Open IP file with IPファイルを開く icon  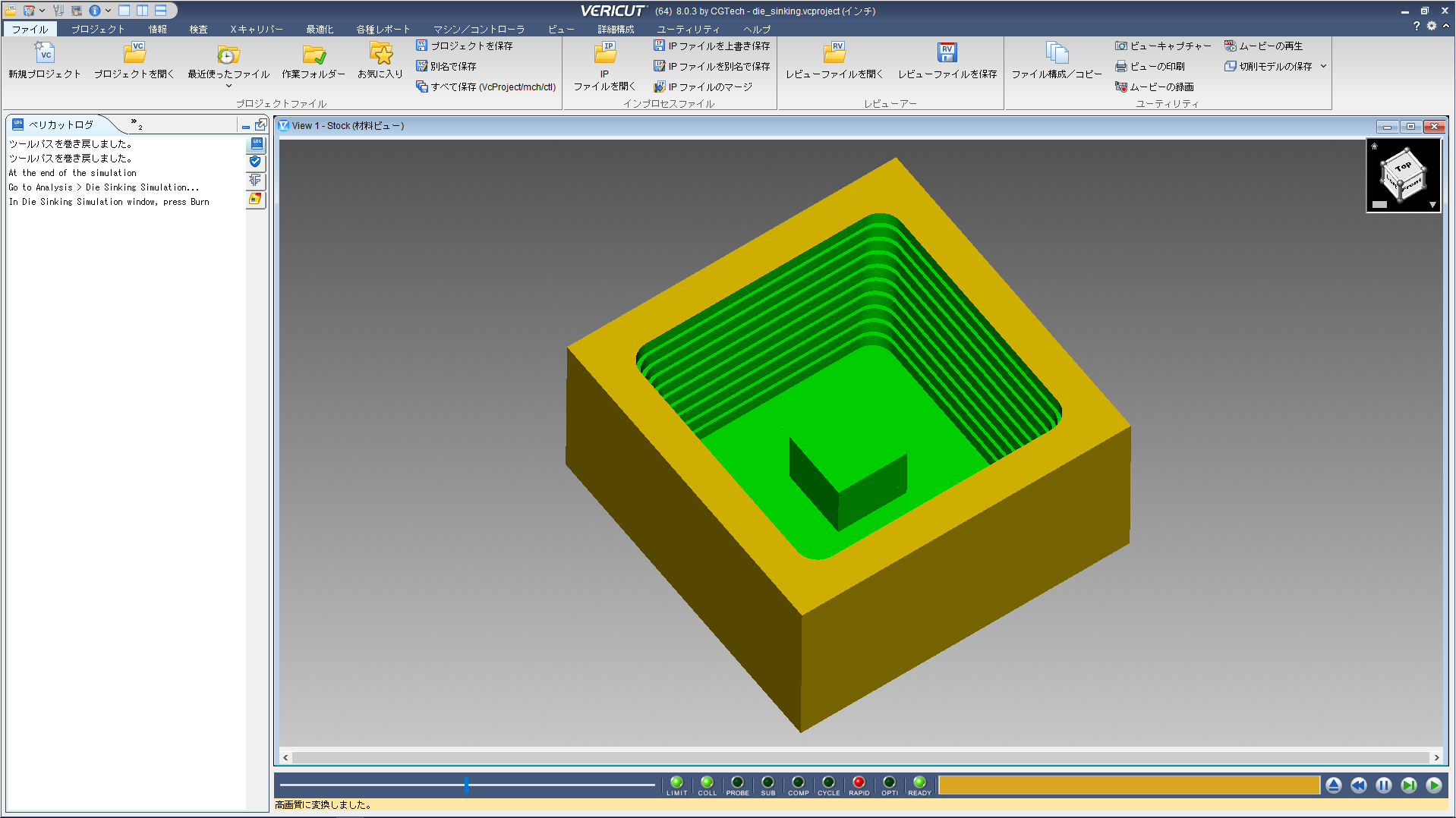pos(604,53)
